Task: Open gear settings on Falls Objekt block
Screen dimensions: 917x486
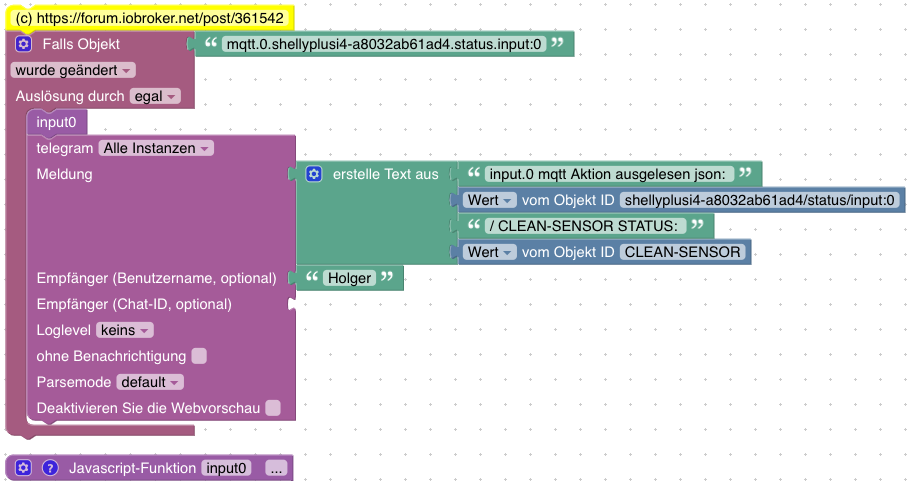Action: pos(23,44)
